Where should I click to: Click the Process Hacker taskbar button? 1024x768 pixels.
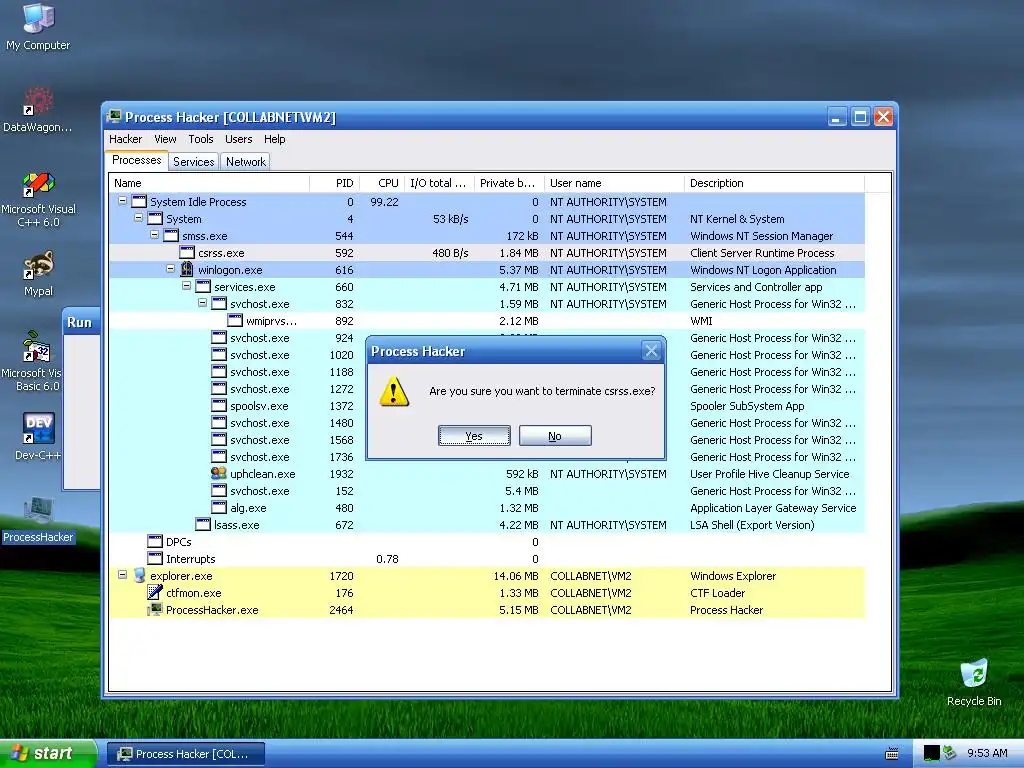coord(185,754)
